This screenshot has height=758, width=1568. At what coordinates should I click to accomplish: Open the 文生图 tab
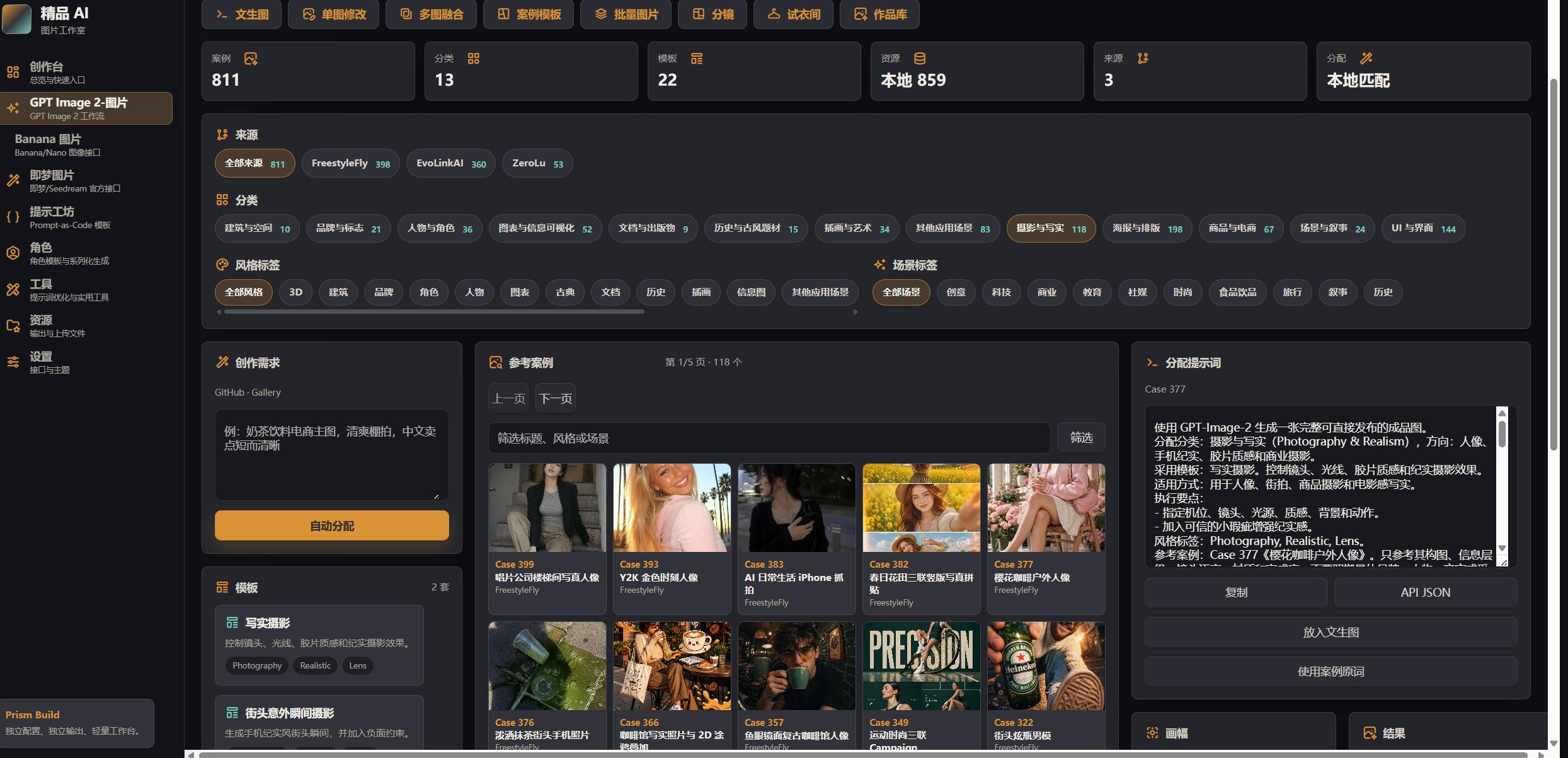(x=242, y=14)
